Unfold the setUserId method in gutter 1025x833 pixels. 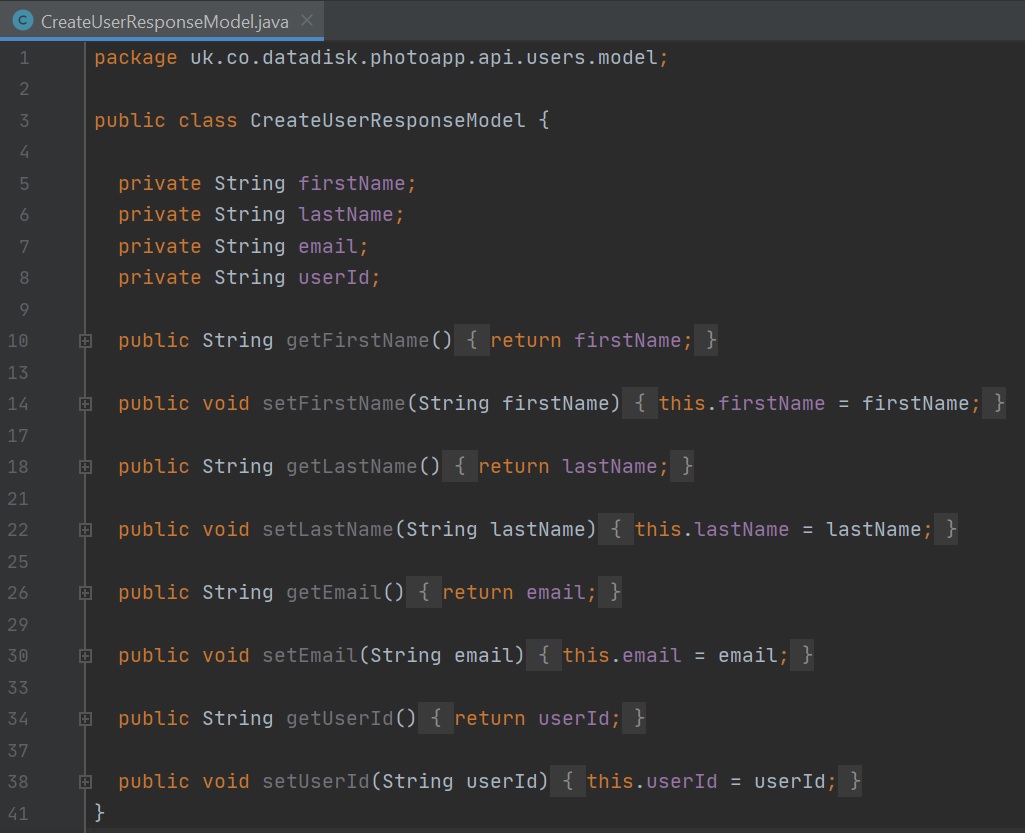86,782
